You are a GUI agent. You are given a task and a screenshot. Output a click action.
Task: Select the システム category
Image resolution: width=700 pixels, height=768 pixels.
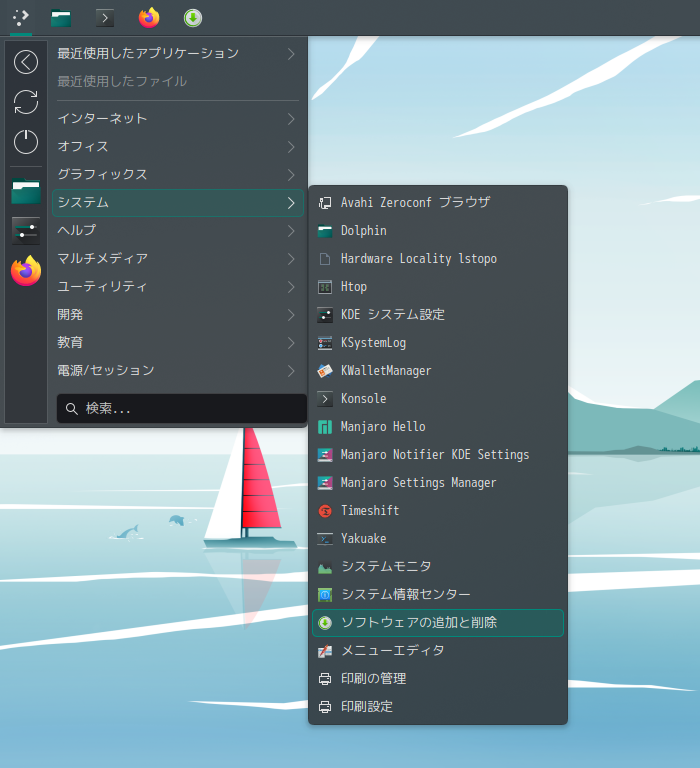[178, 203]
